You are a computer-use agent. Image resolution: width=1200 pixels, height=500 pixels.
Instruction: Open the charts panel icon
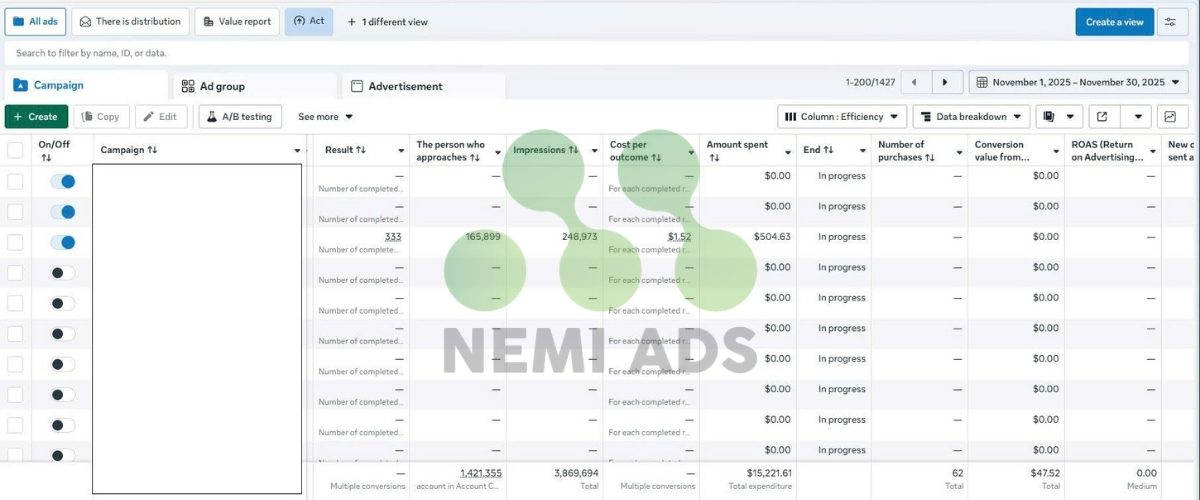(1171, 117)
